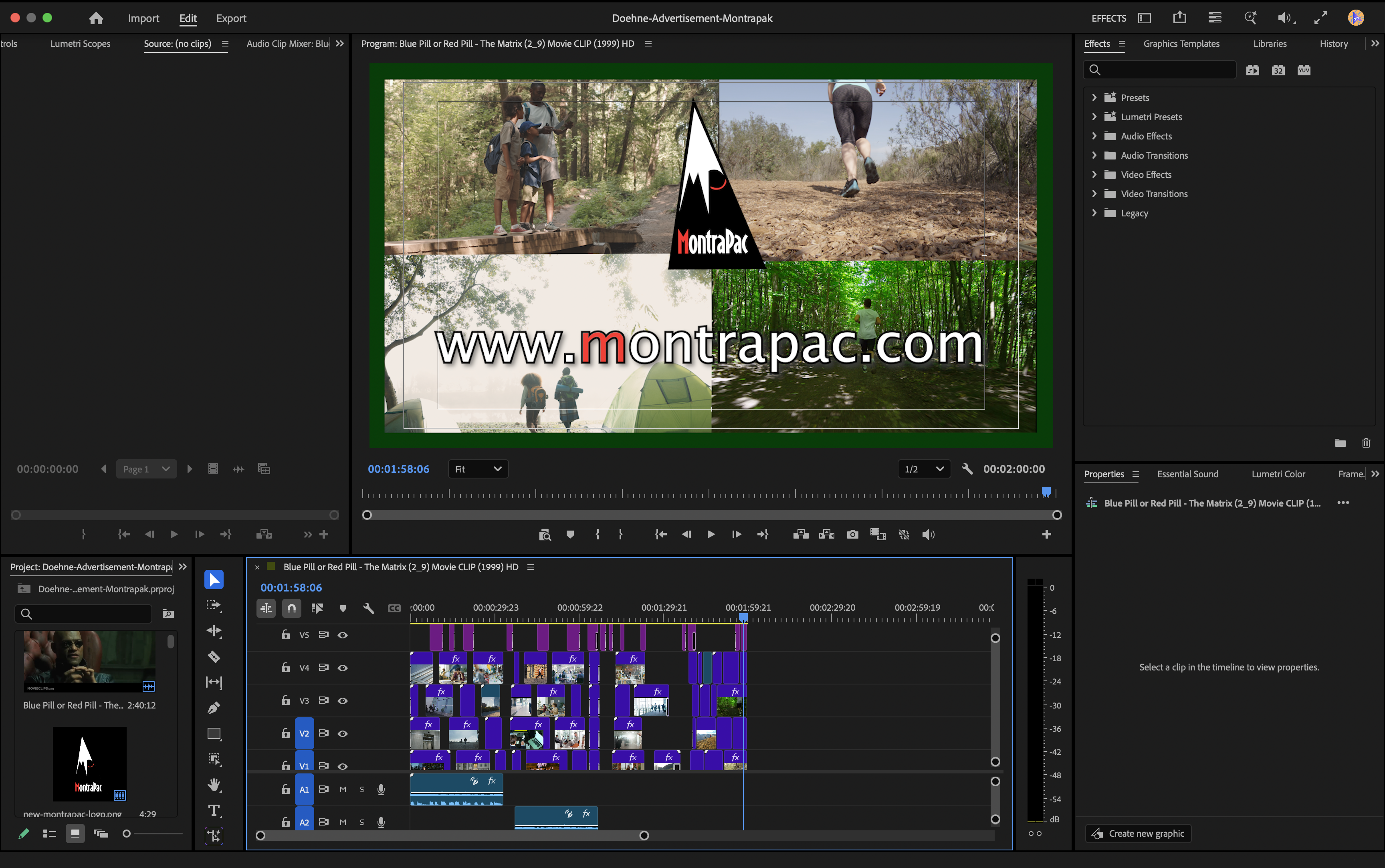The image size is (1385, 868).
Task: Click the timeline horizontal zoom scrollbar
Action: tap(452, 835)
